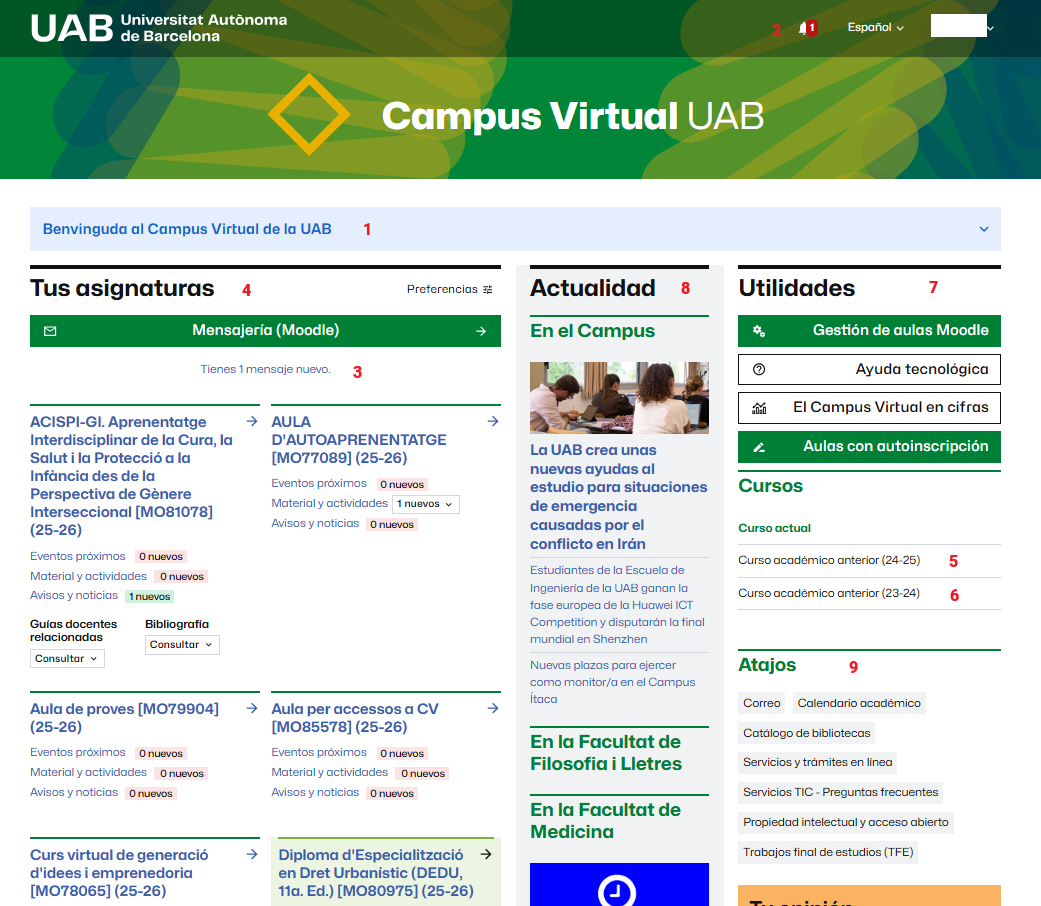Viewport: 1041px width, 906px height.
Task: Click '1 nuevos' Avisos badge in ACISPI-GI
Action: point(149,596)
